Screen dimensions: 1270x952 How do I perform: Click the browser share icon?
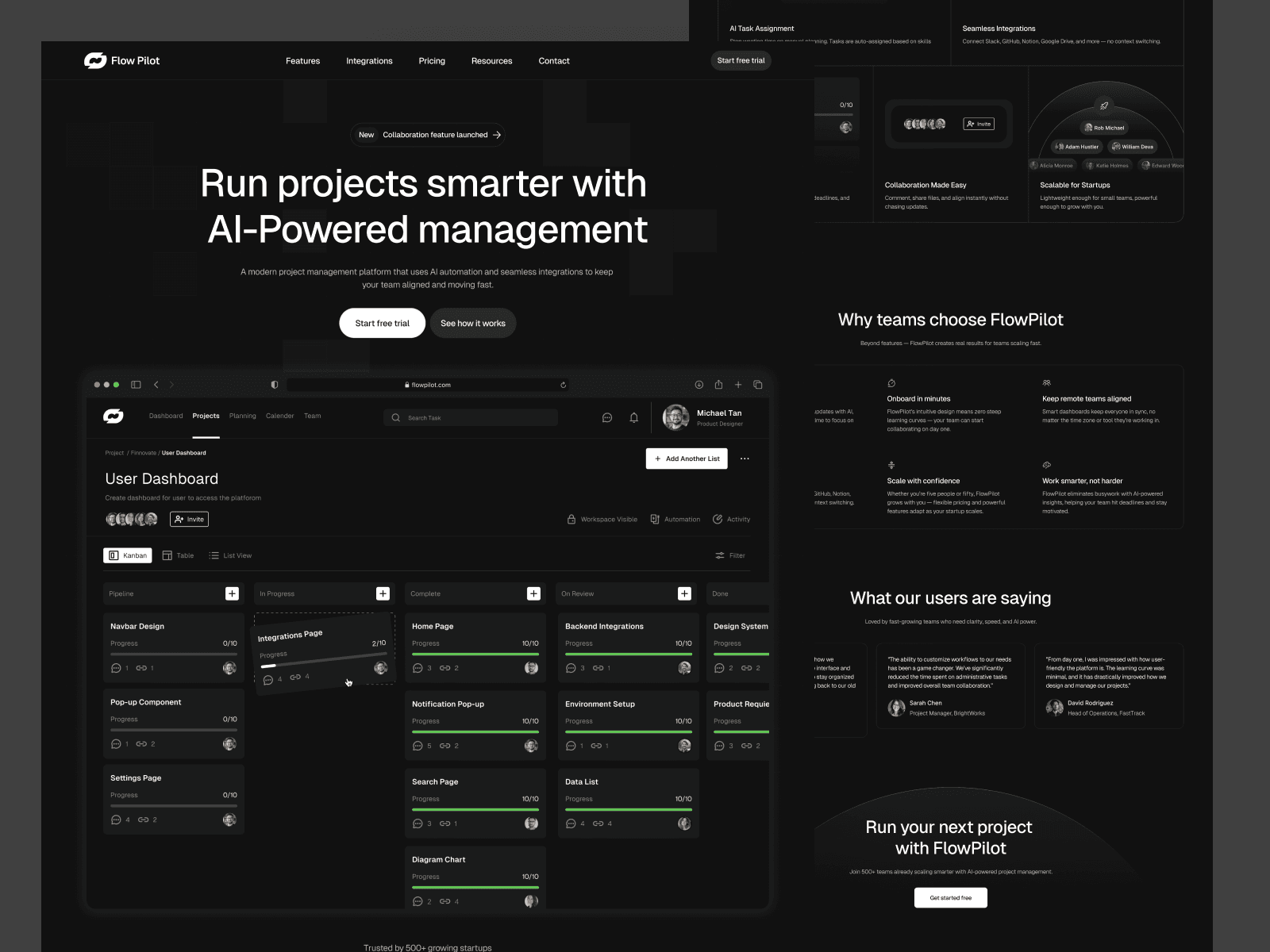click(x=718, y=385)
